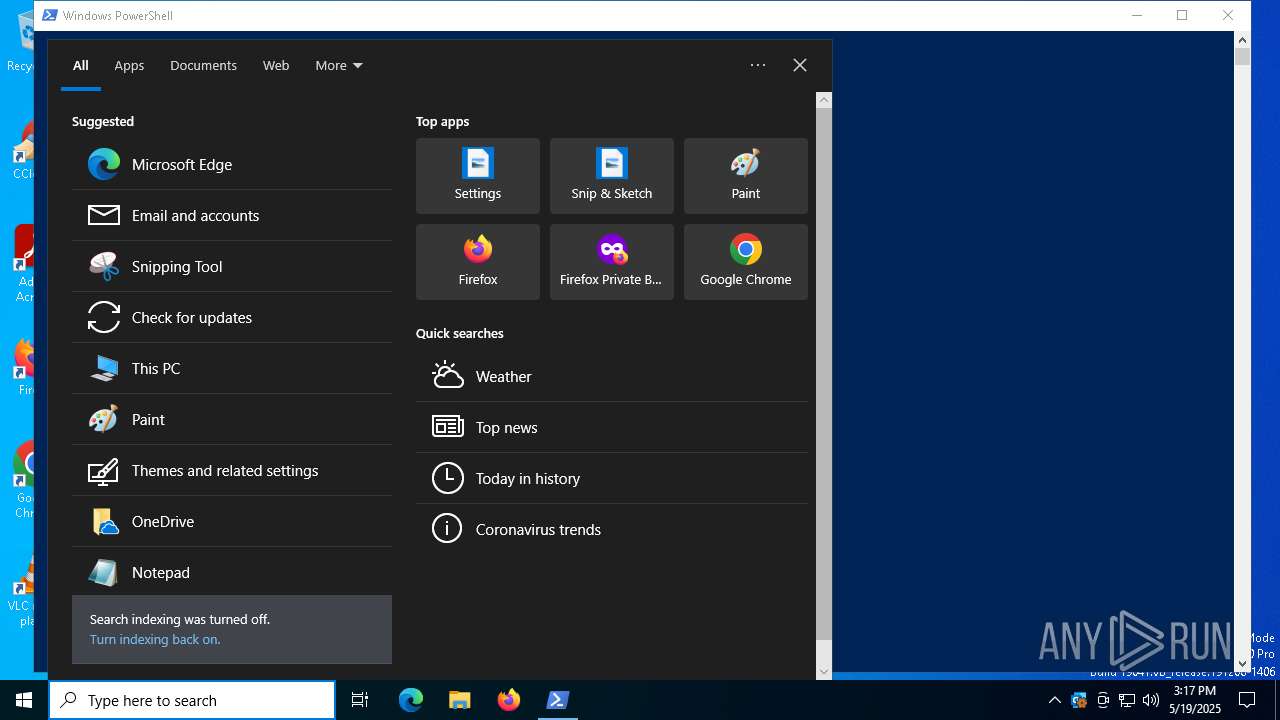Open File Explorer on the taskbar
1280x720 pixels.
[459, 700]
